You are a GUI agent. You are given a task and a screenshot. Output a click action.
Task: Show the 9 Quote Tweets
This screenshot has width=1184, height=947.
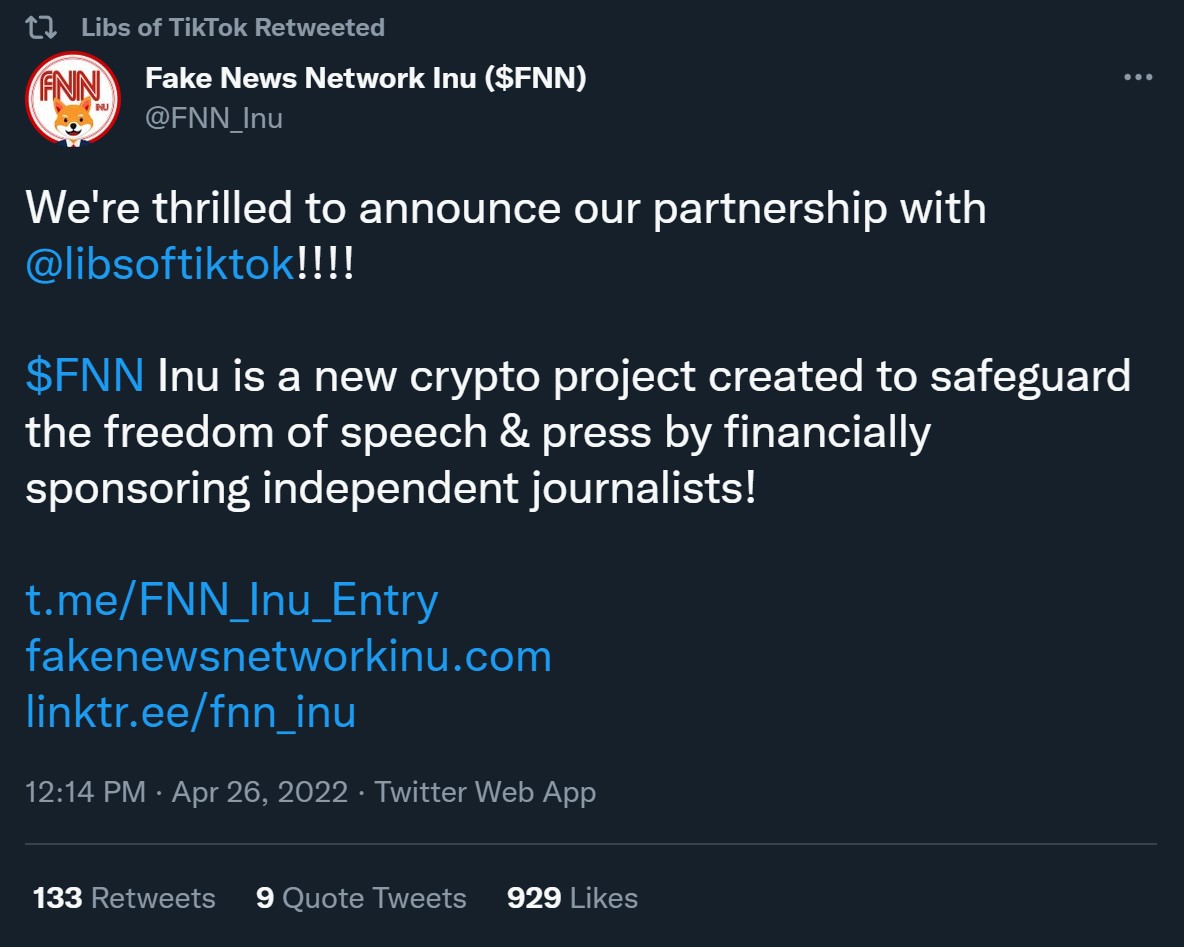(361, 898)
